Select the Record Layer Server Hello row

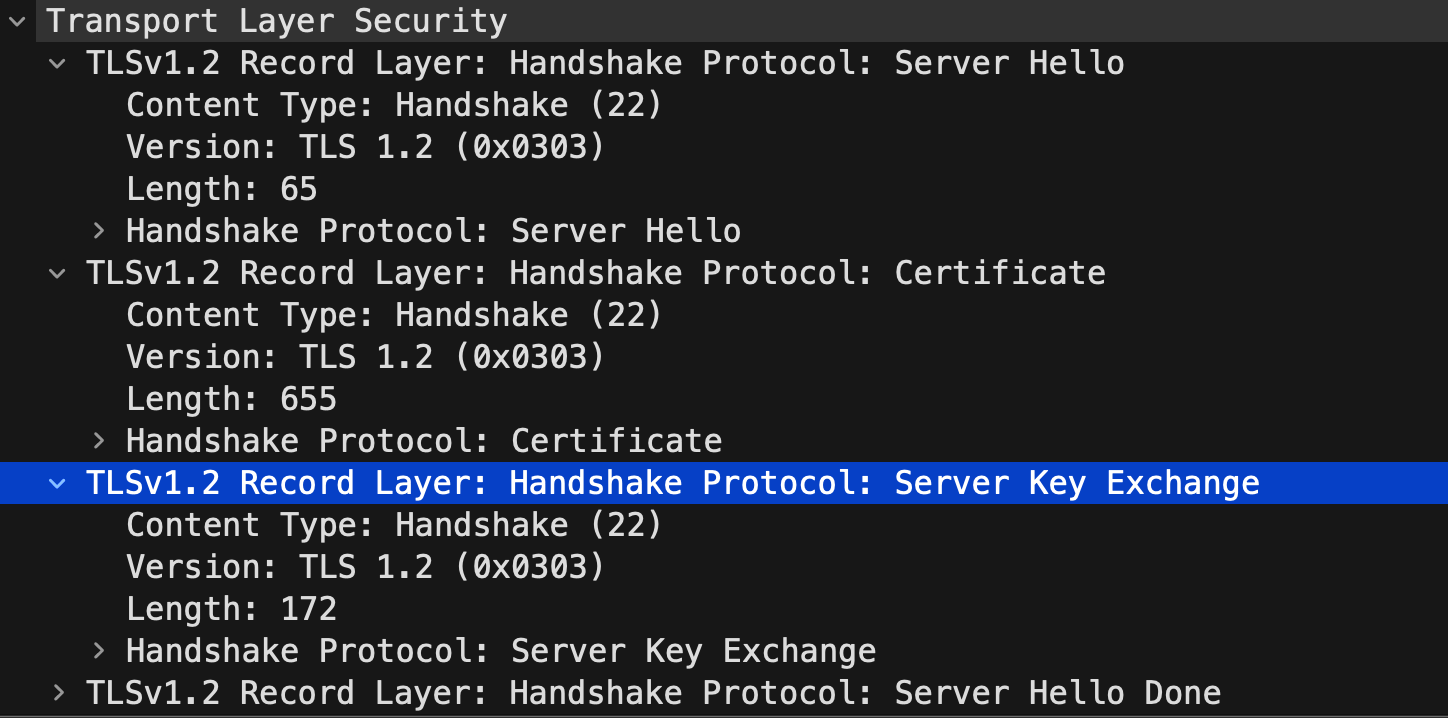[604, 63]
